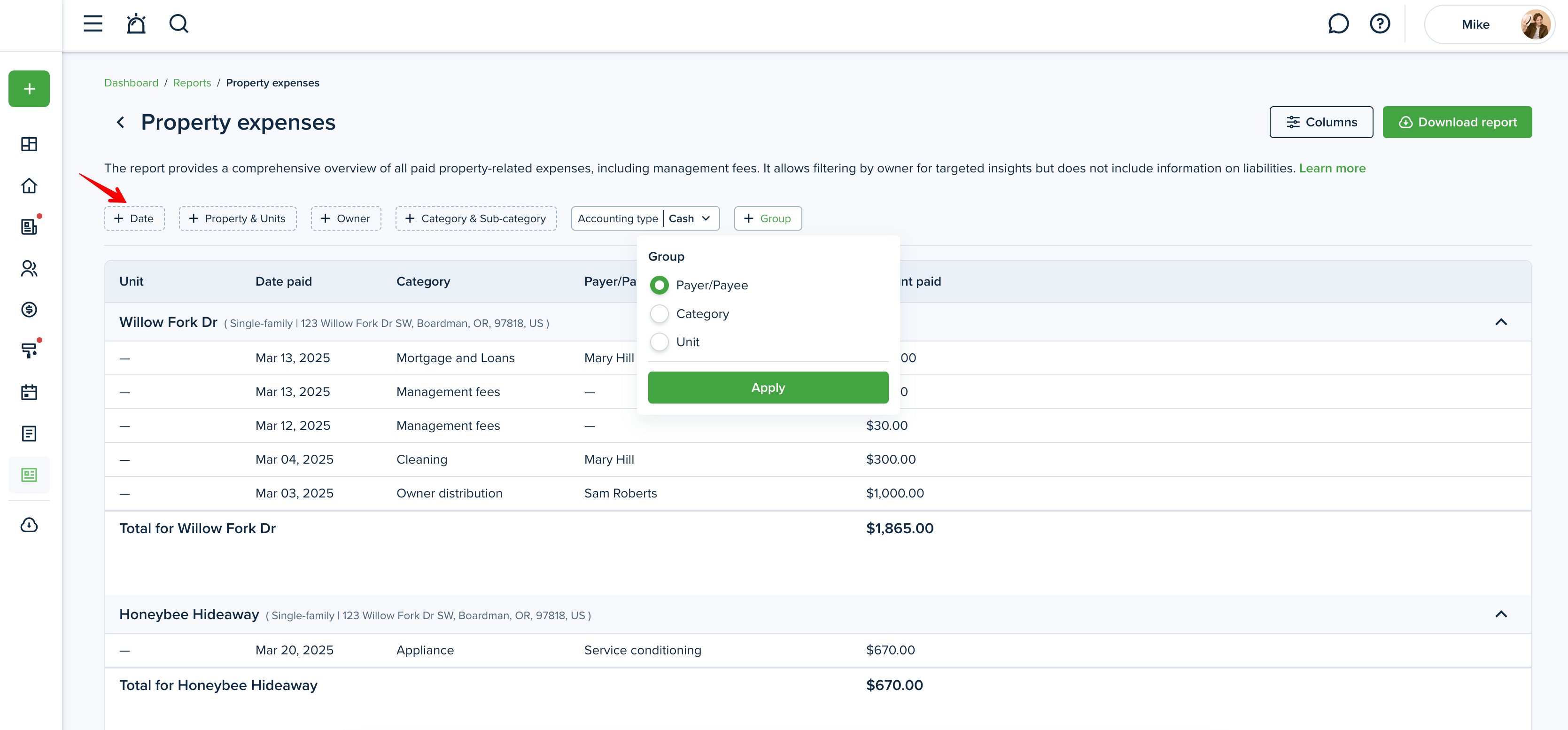Open the listings sidebar icon with red dot

pyautogui.click(x=29, y=226)
